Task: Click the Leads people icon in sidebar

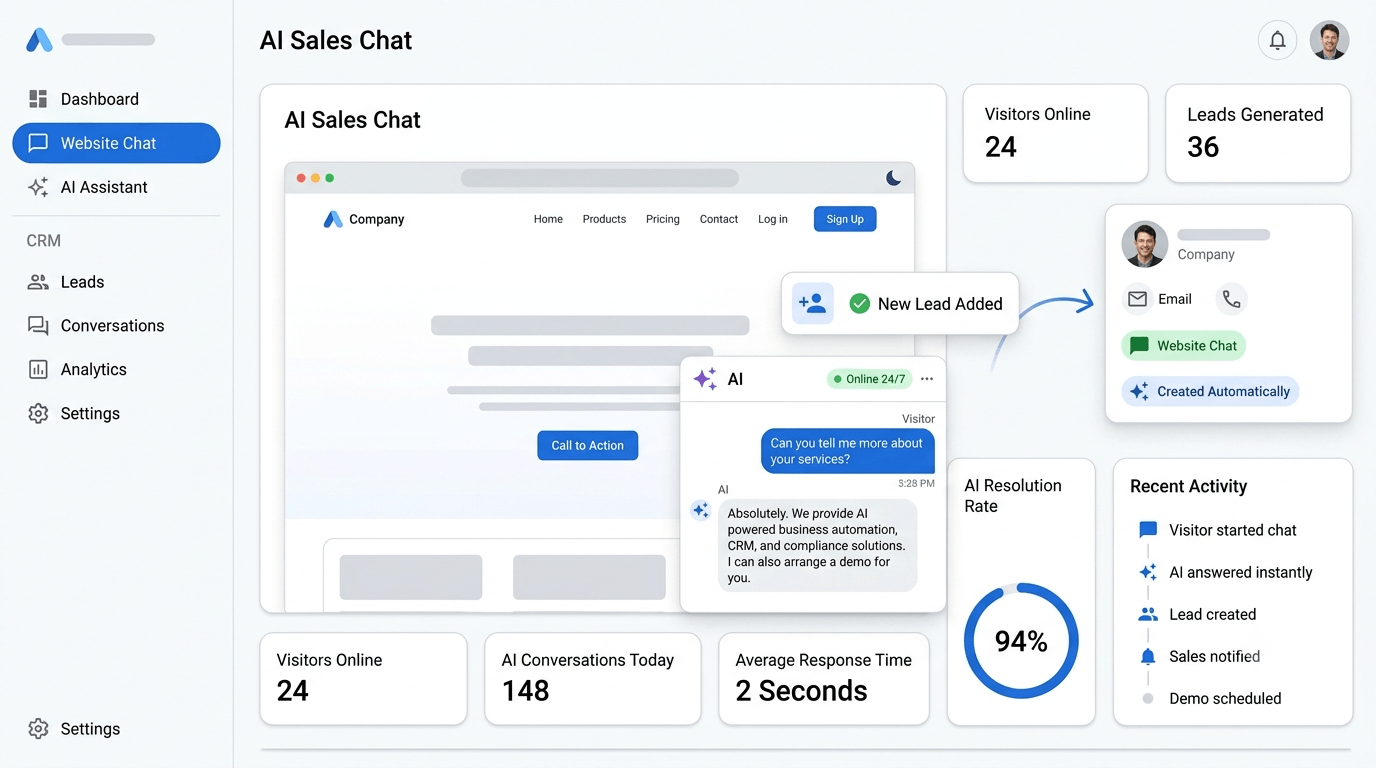Action: pyautogui.click(x=38, y=282)
